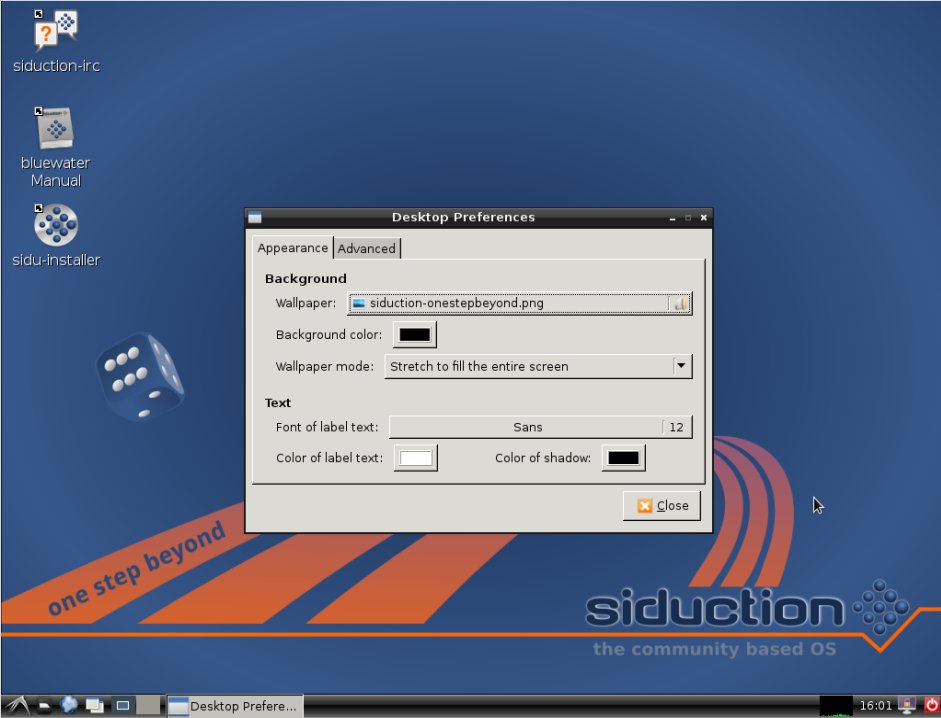Maximize the Desktop Preferences window
The image size is (941, 718).
[688, 218]
